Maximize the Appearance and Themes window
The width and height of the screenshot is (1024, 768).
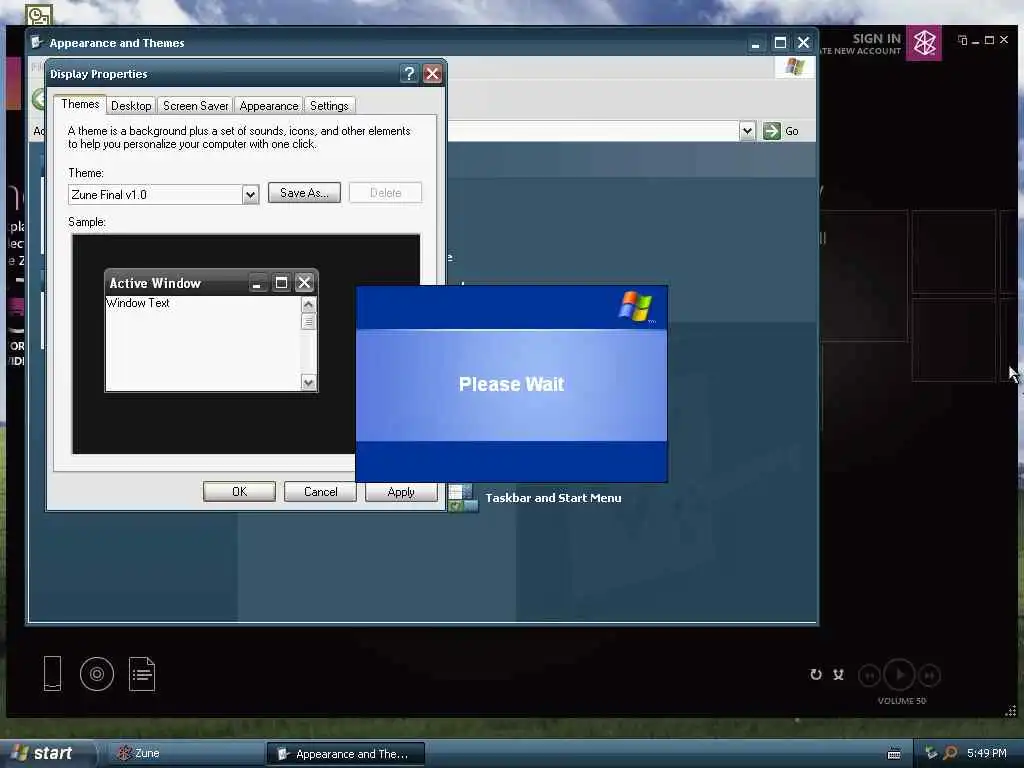pos(780,43)
